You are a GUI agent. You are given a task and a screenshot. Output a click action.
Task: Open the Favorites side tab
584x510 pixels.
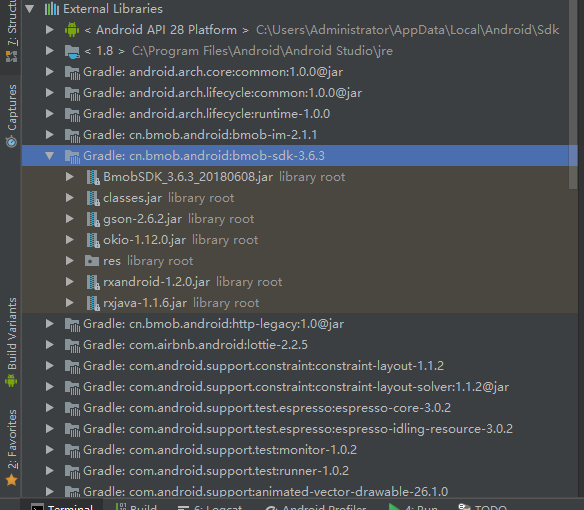pos(11,447)
